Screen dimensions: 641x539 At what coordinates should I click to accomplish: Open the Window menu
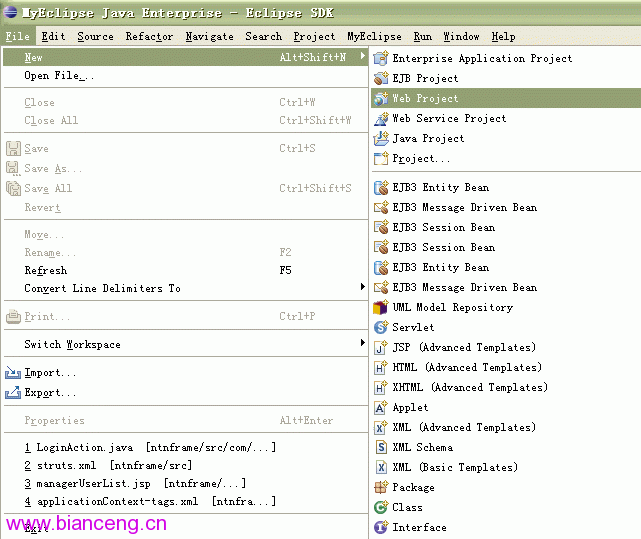(461, 36)
